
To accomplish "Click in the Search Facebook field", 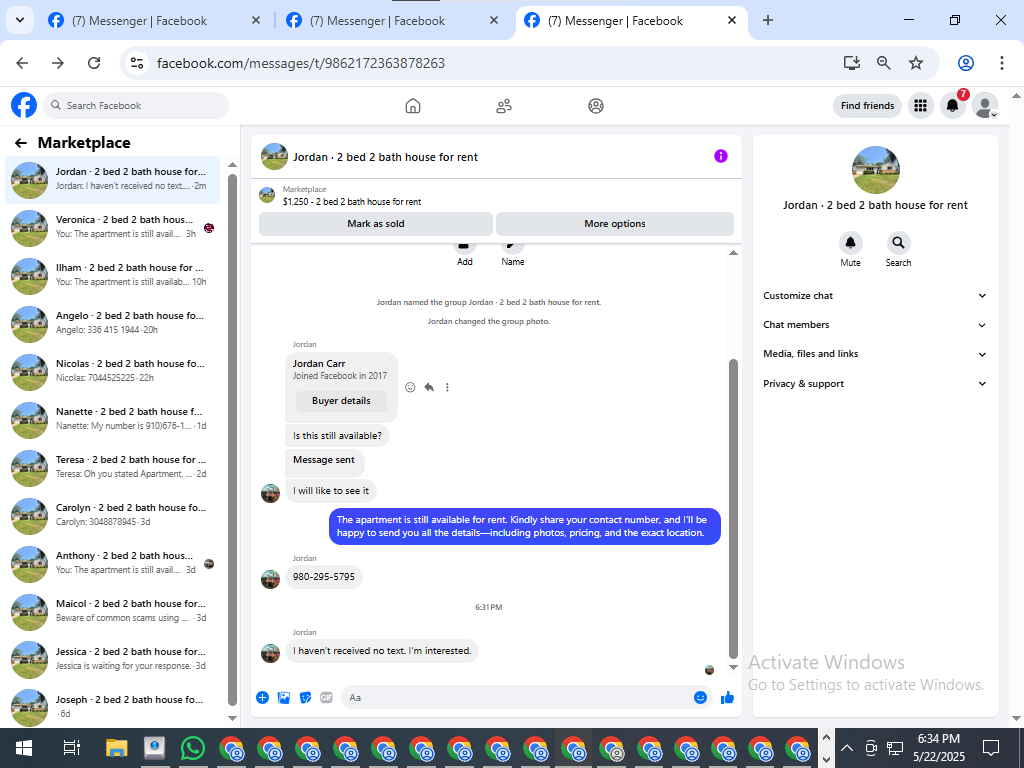I will pos(136,105).
